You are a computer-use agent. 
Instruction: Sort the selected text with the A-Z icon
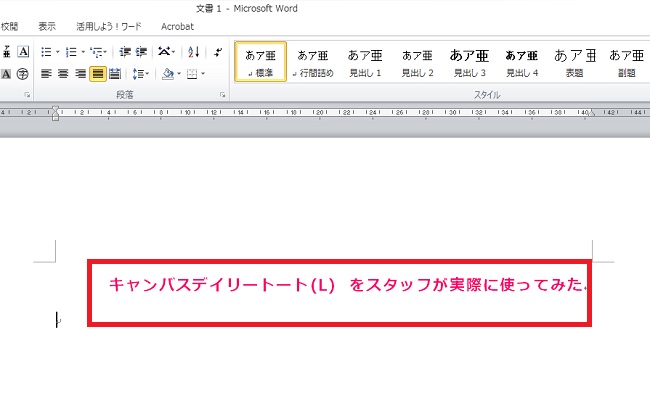coord(194,52)
